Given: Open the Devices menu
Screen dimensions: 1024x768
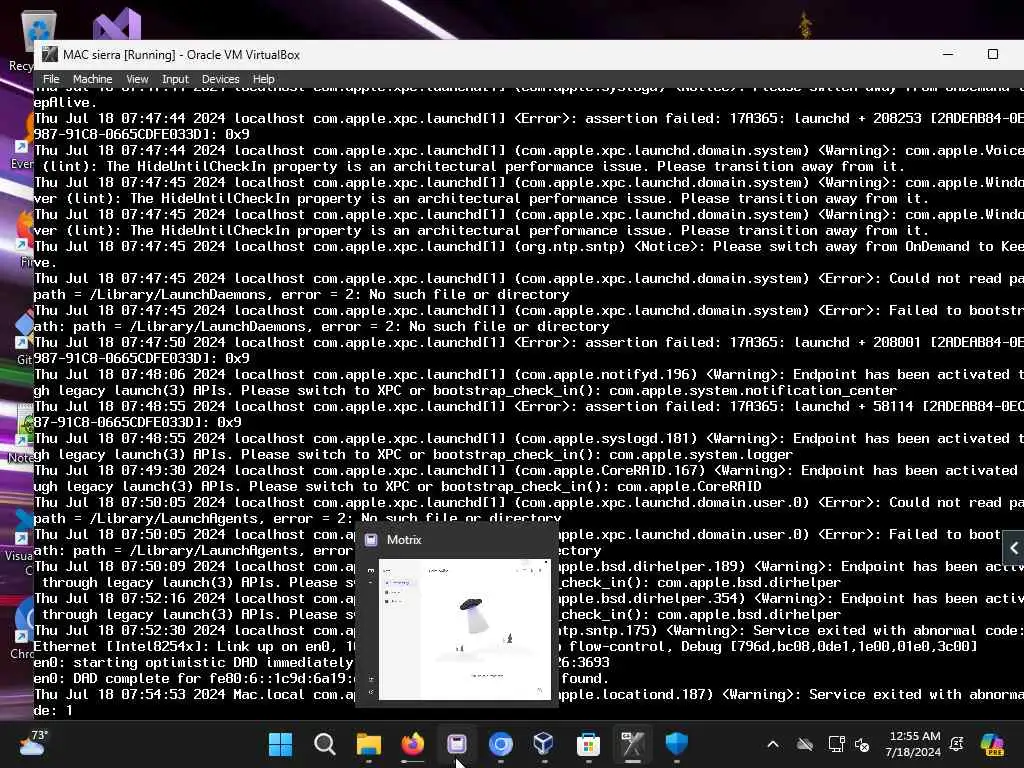Looking at the screenshot, I should coord(220,79).
